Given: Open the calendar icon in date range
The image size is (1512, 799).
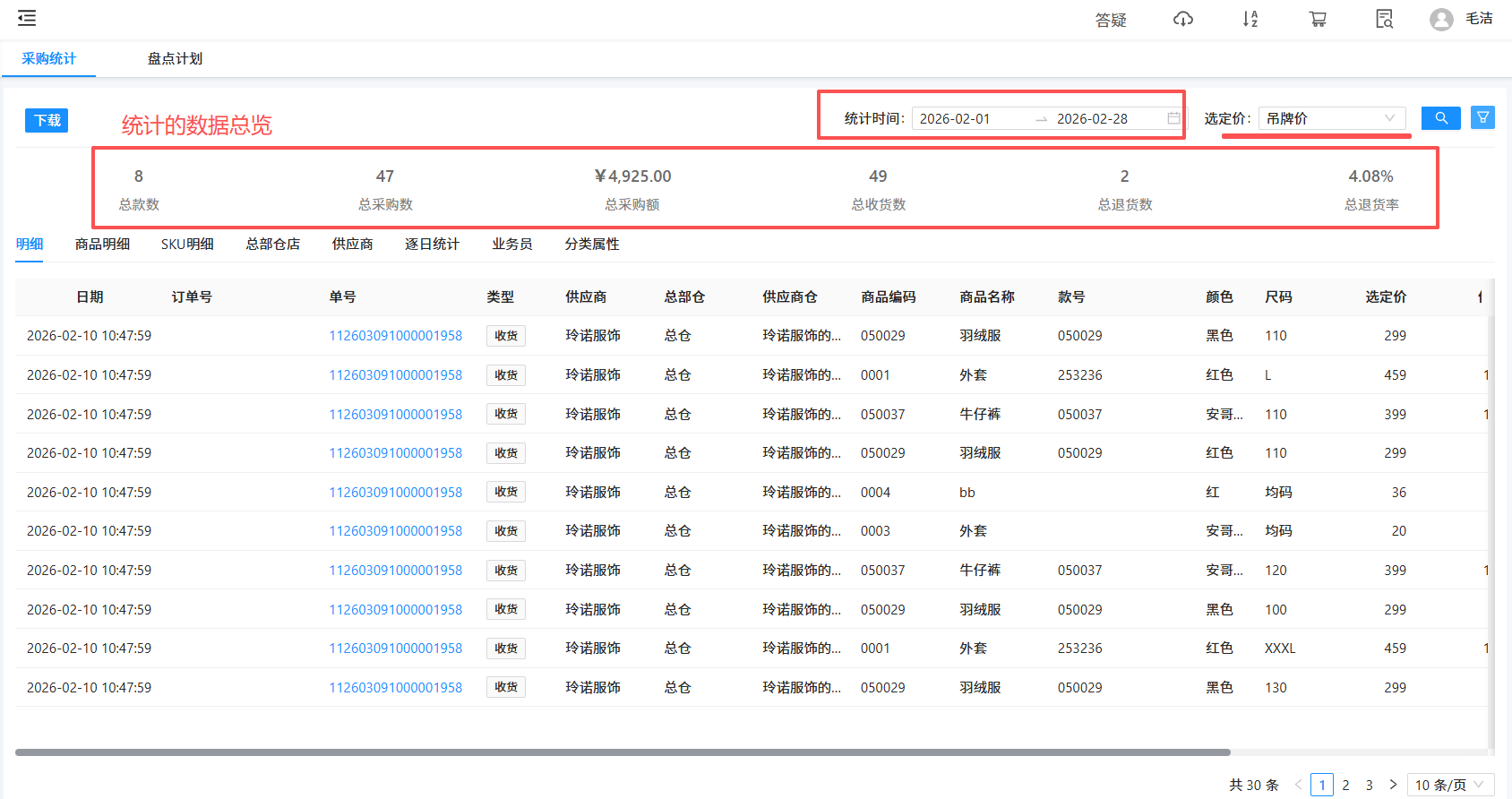Looking at the screenshot, I should (x=1173, y=118).
